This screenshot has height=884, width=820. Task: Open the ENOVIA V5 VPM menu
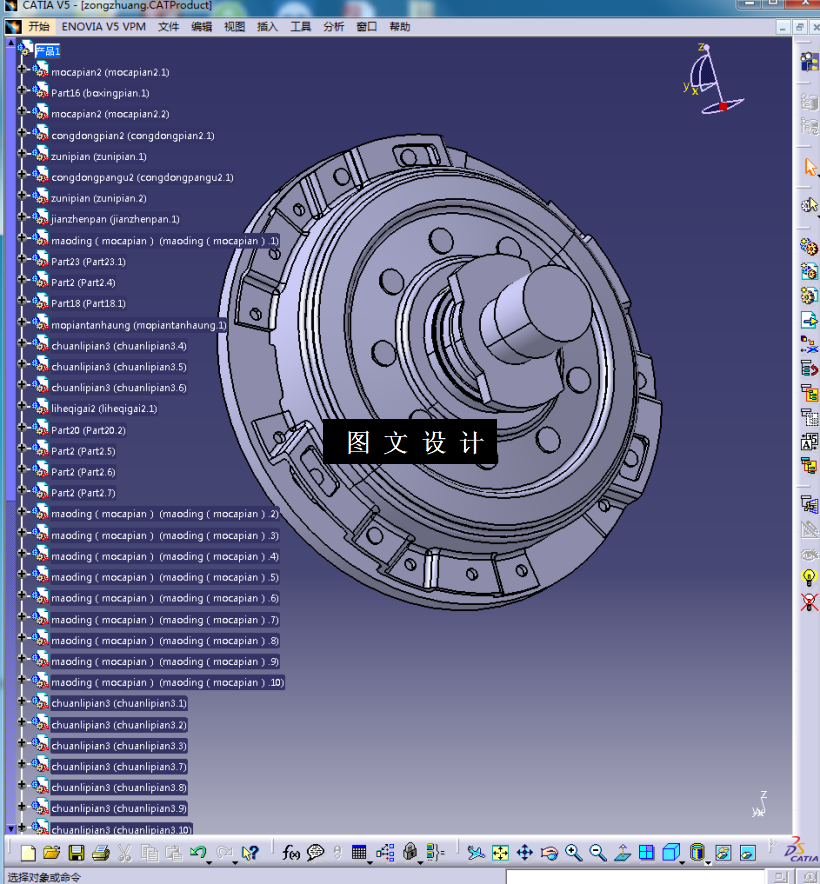(x=104, y=26)
